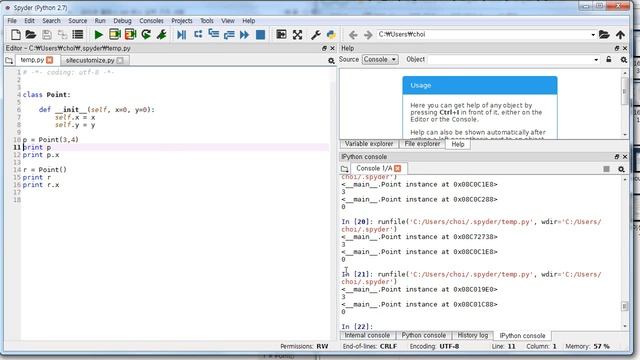Click the IPython console vertical scrollbar thumb

(624, 306)
